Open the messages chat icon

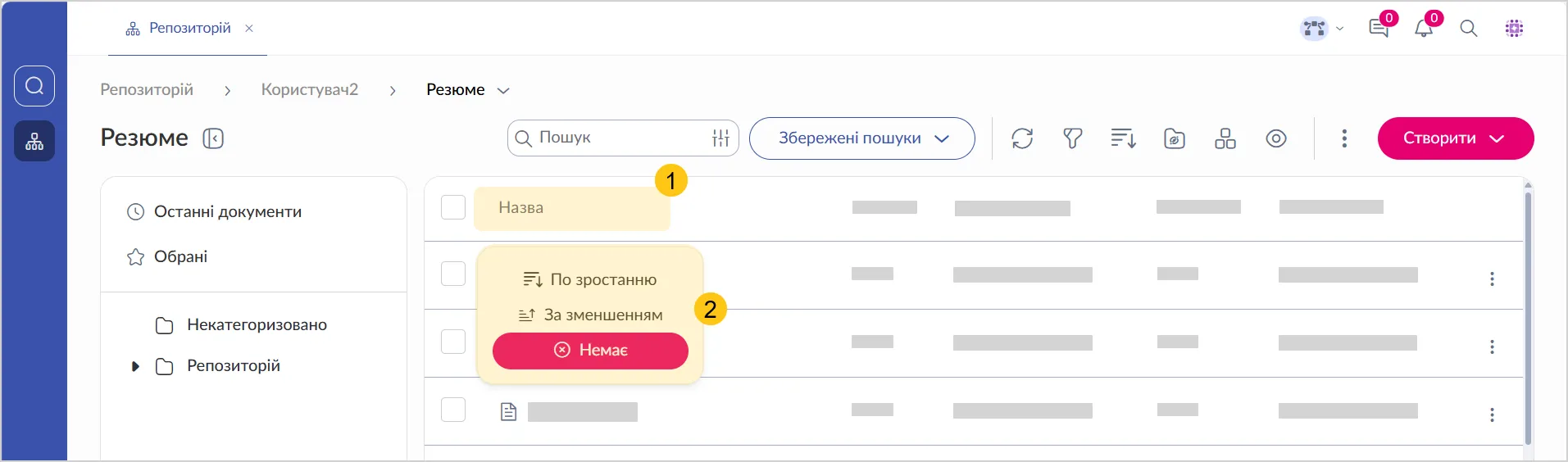click(1379, 29)
